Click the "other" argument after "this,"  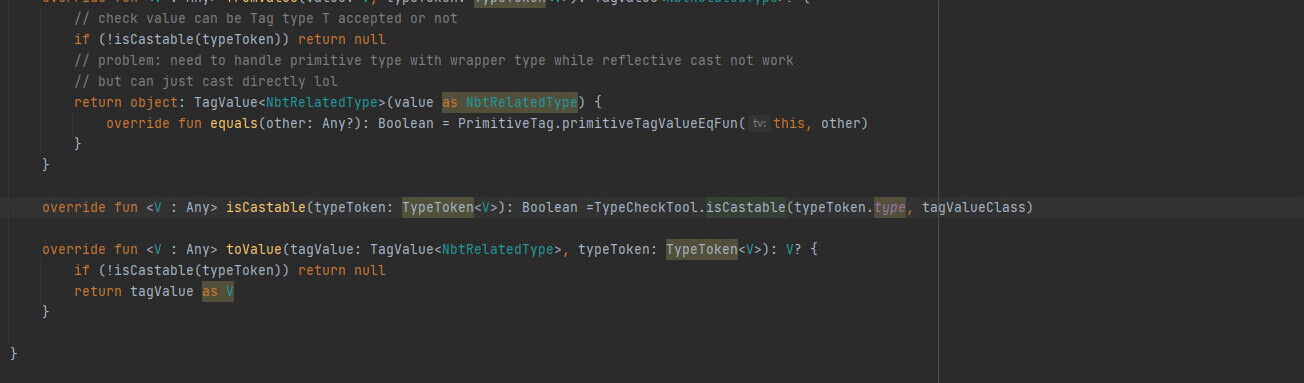841,123
